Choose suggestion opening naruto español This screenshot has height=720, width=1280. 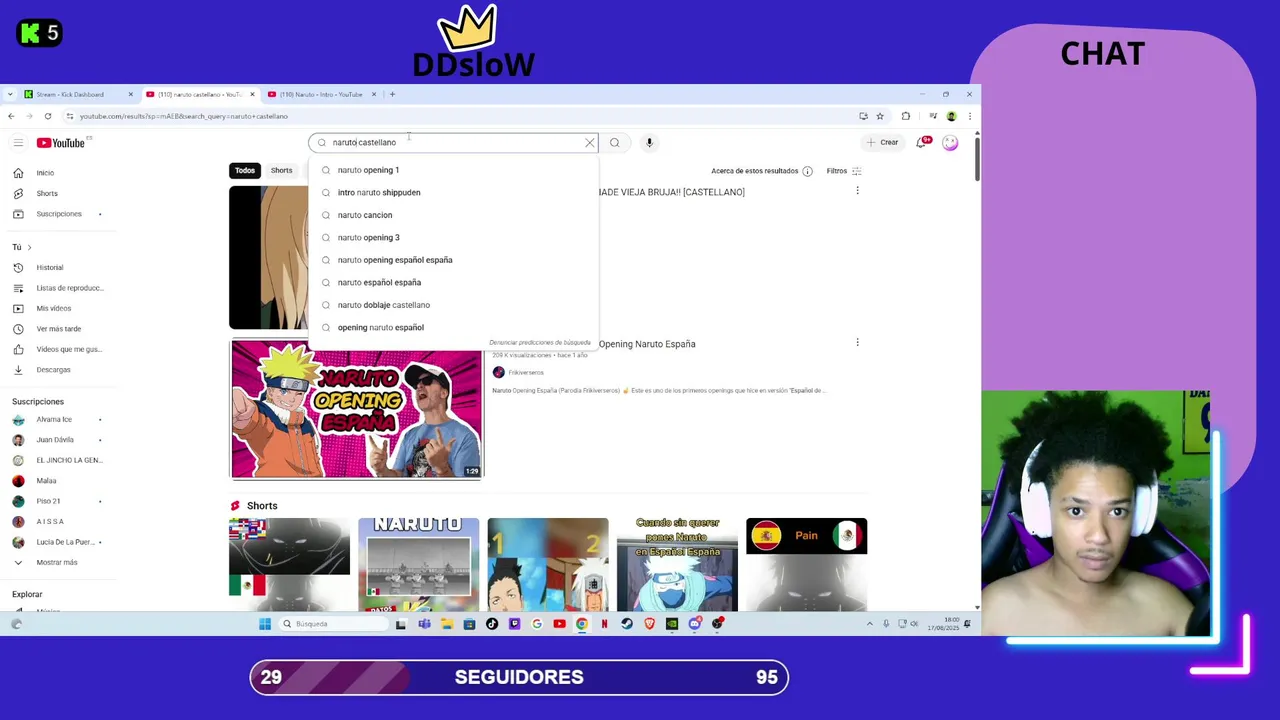pyautogui.click(x=453, y=327)
